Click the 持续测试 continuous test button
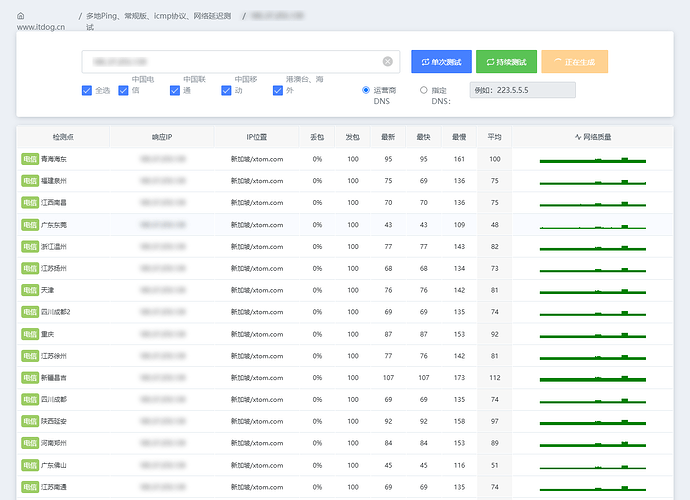 pyautogui.click(x=506, y=62)
